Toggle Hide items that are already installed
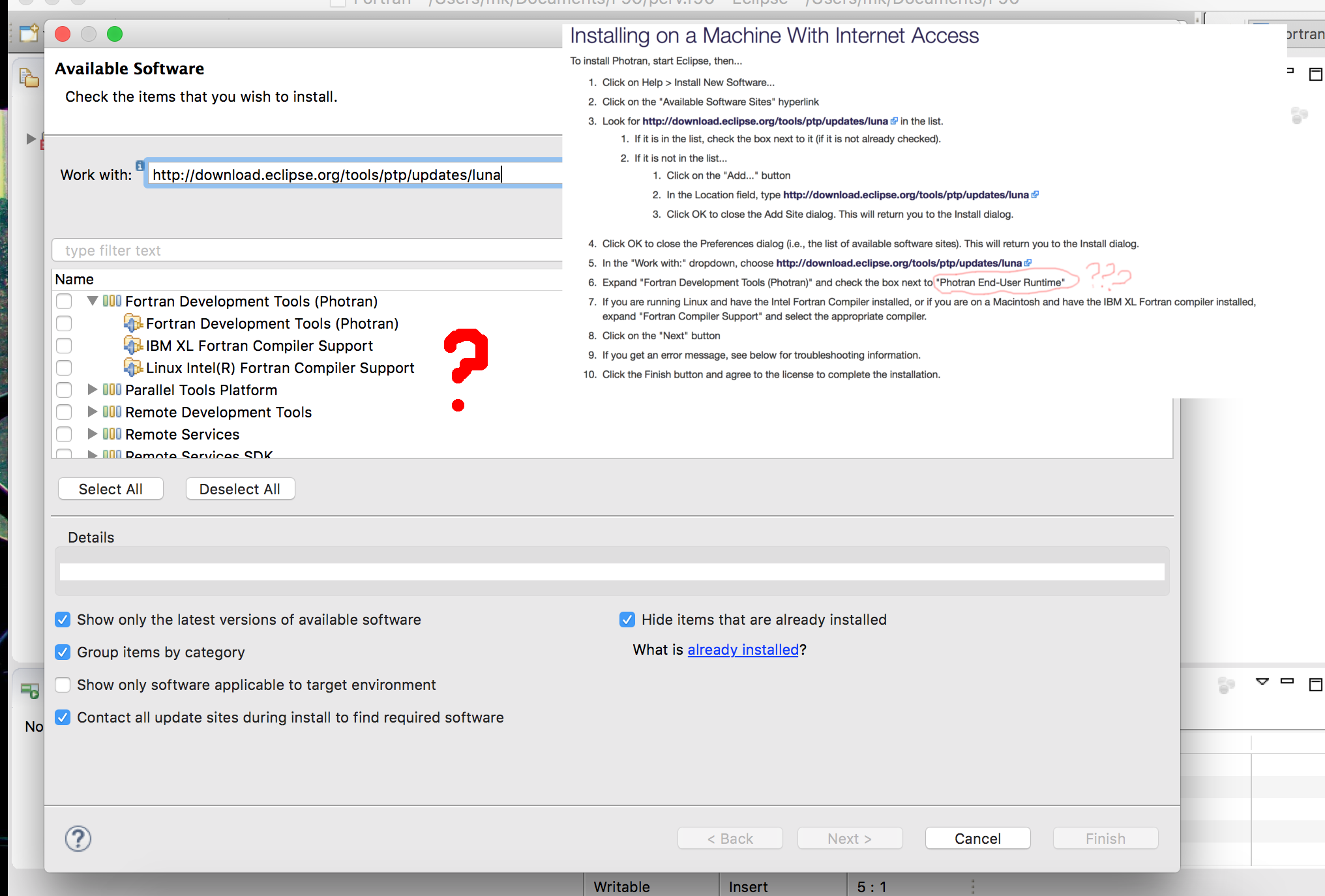The image size is (1325, 896). [x=627, y=620]
